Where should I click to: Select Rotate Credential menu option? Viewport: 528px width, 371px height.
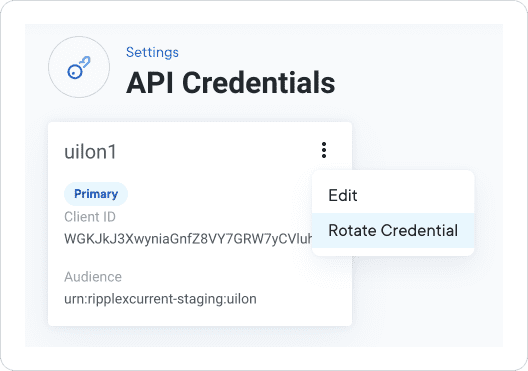pyautogui.click(x=393, y=231)
